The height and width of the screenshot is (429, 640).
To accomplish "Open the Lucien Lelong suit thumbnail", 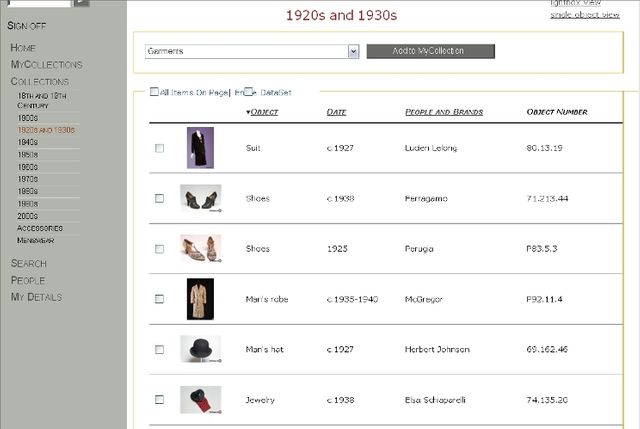I will 200,148.
